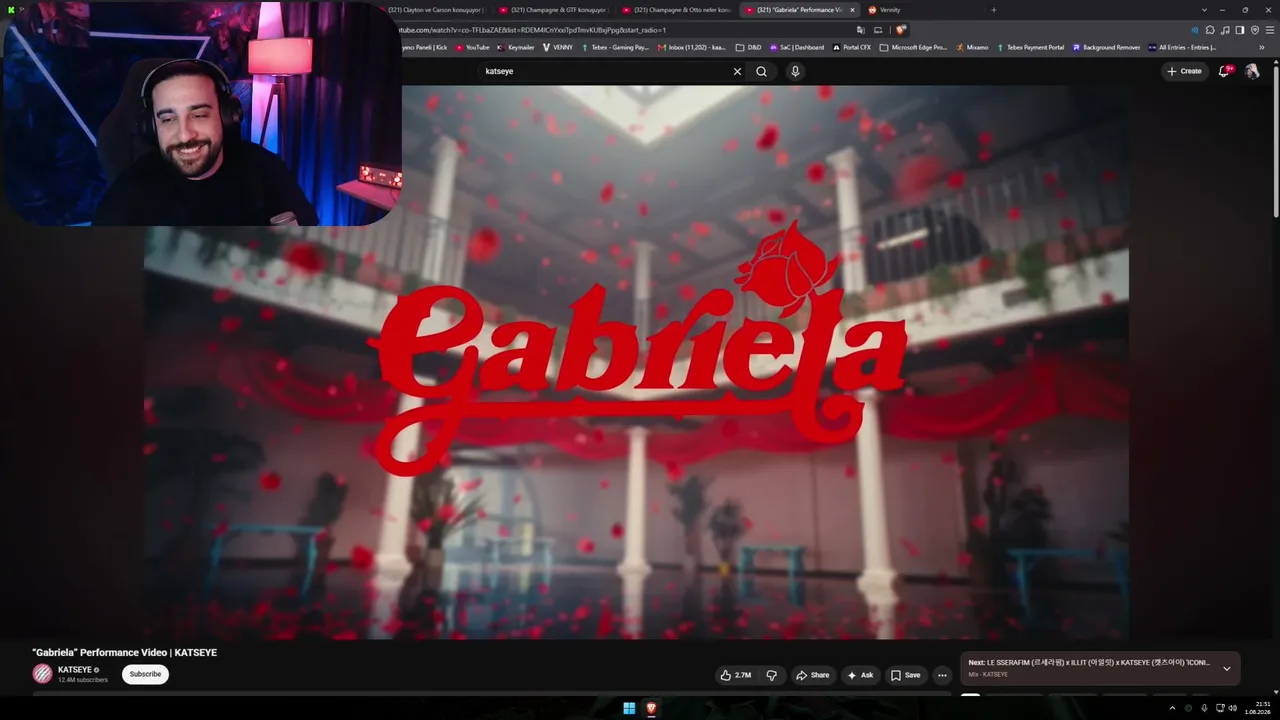Open the YouTube bookmark
1280x720 pixels.
tap(472, 47)
